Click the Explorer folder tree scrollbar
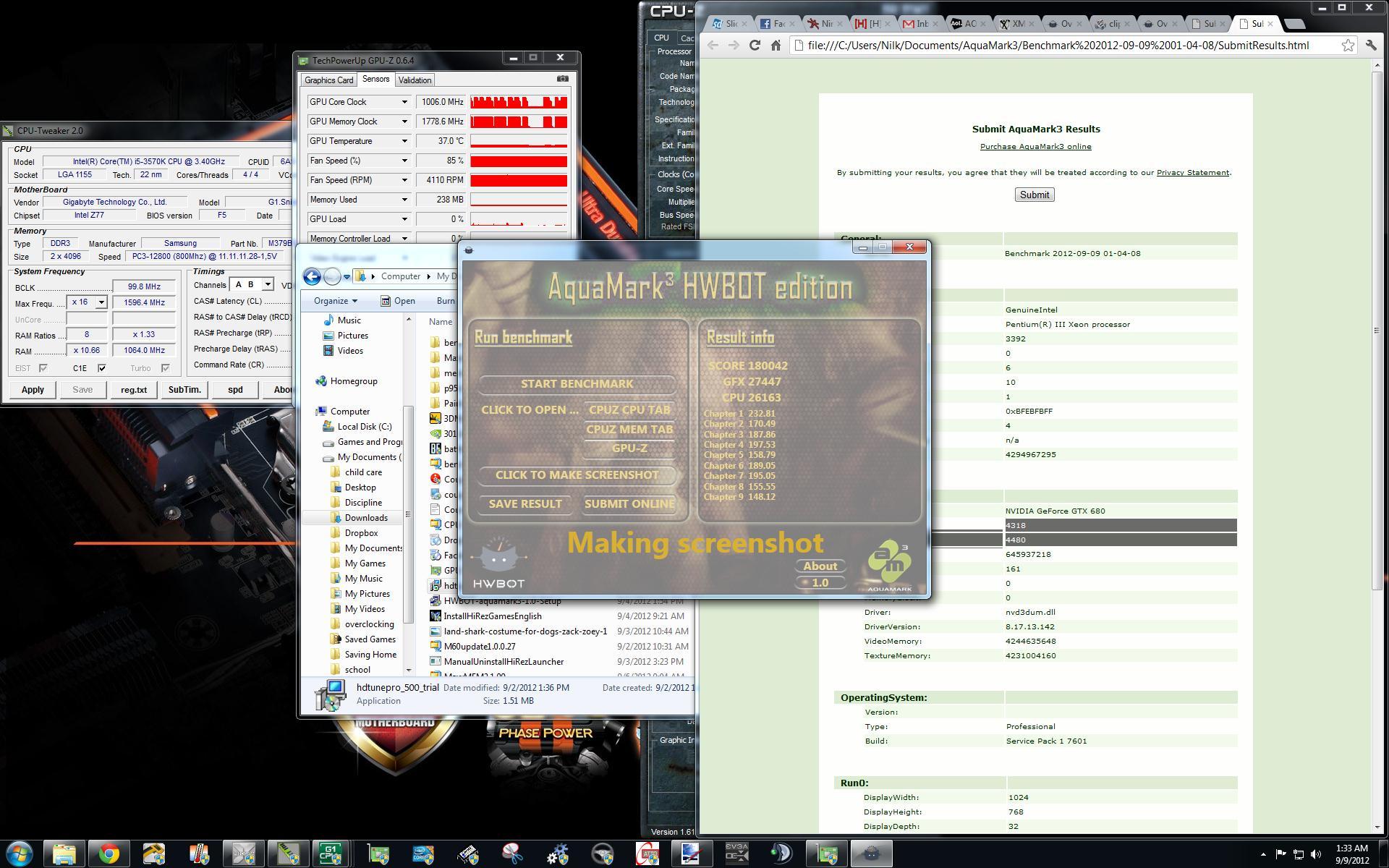The image size is (1389, 868). click(408, 514)
